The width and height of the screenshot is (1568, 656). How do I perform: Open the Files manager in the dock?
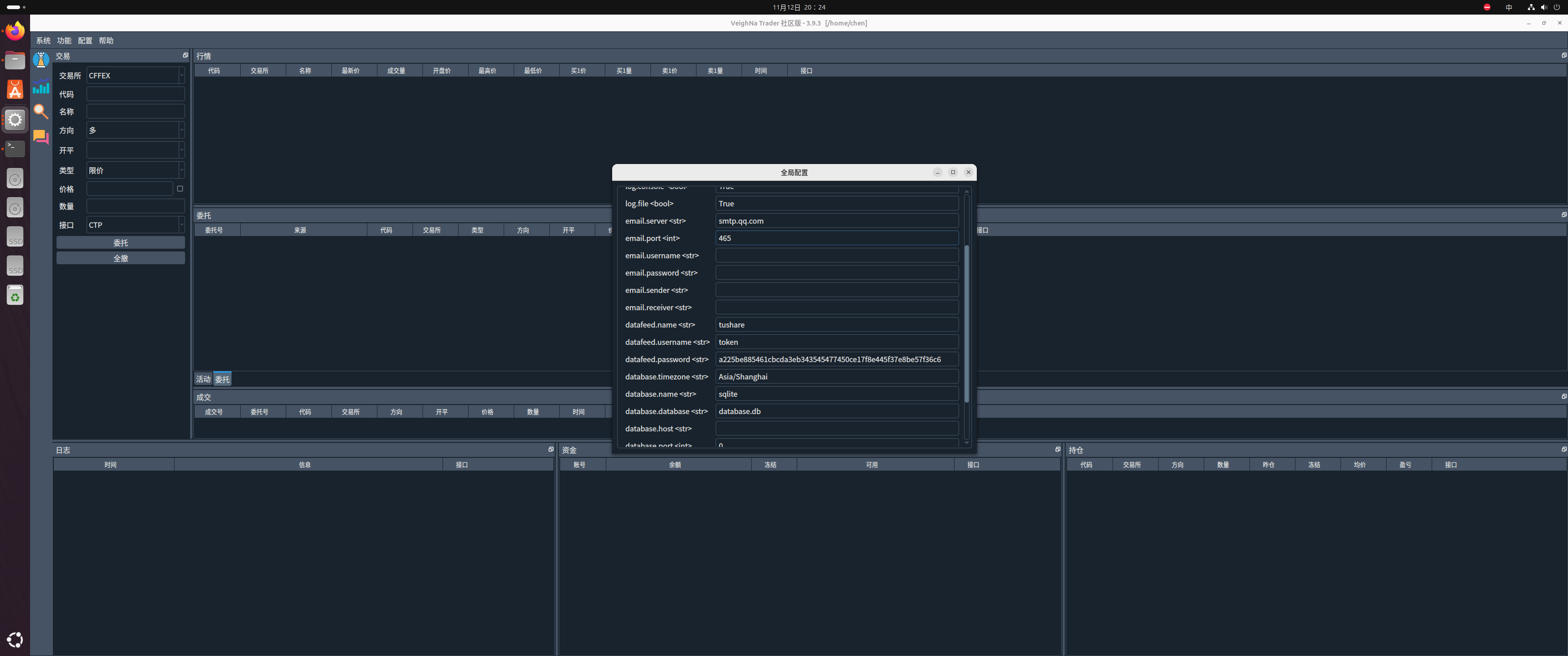pos(15,60)
